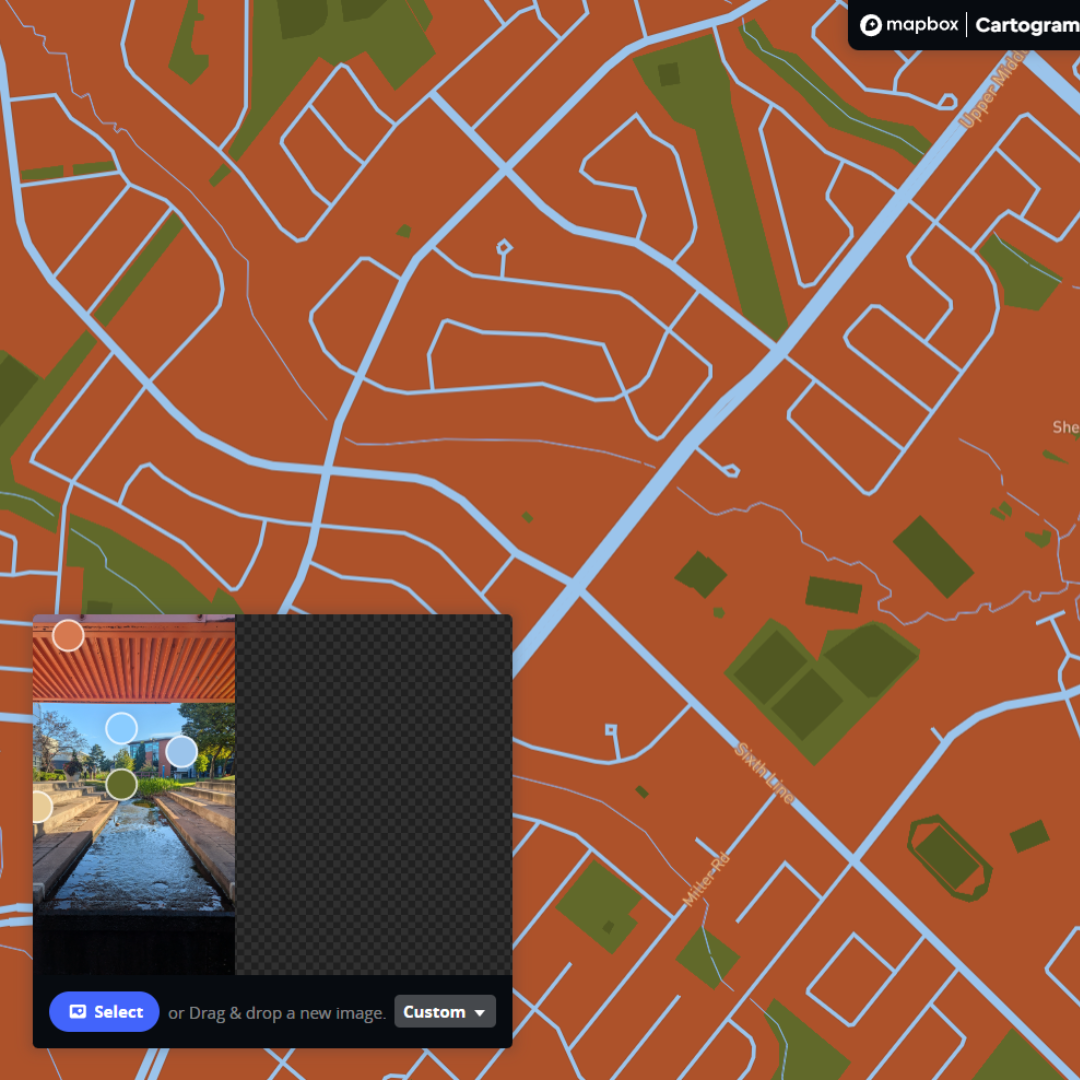Click the Upper Middle road label
This screenshot has width=1080, height=1080.
tap(992, 92)
